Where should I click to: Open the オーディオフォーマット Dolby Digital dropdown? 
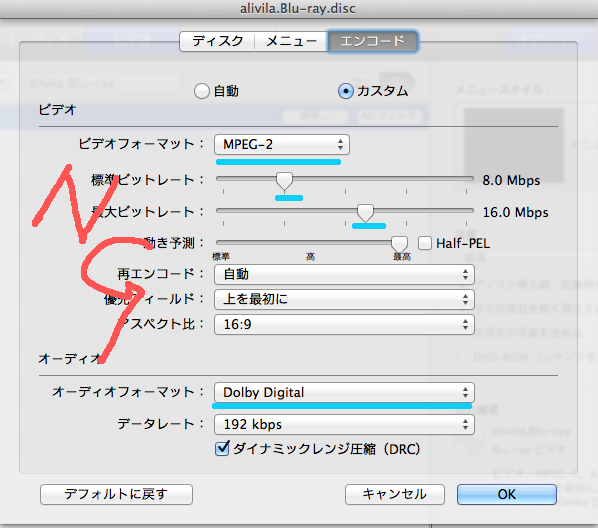pyautogui.click(x=344, y=392)
